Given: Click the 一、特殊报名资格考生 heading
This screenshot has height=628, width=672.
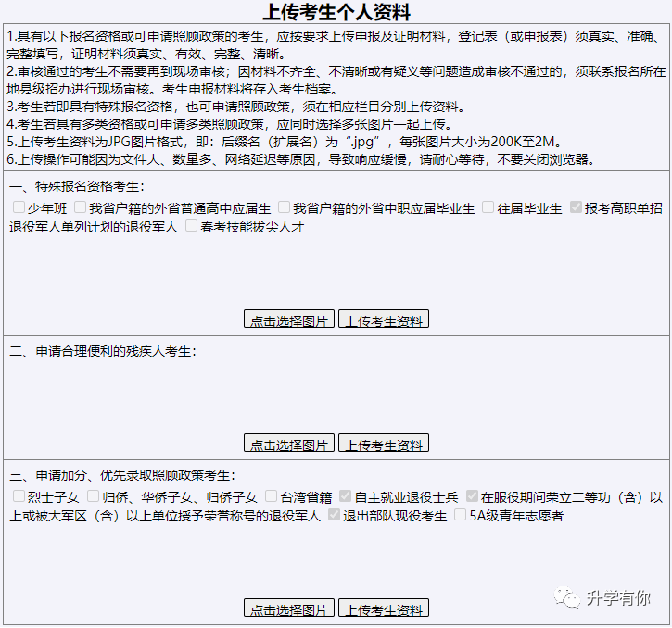Looking at the screenshot, I should (77, 187).
